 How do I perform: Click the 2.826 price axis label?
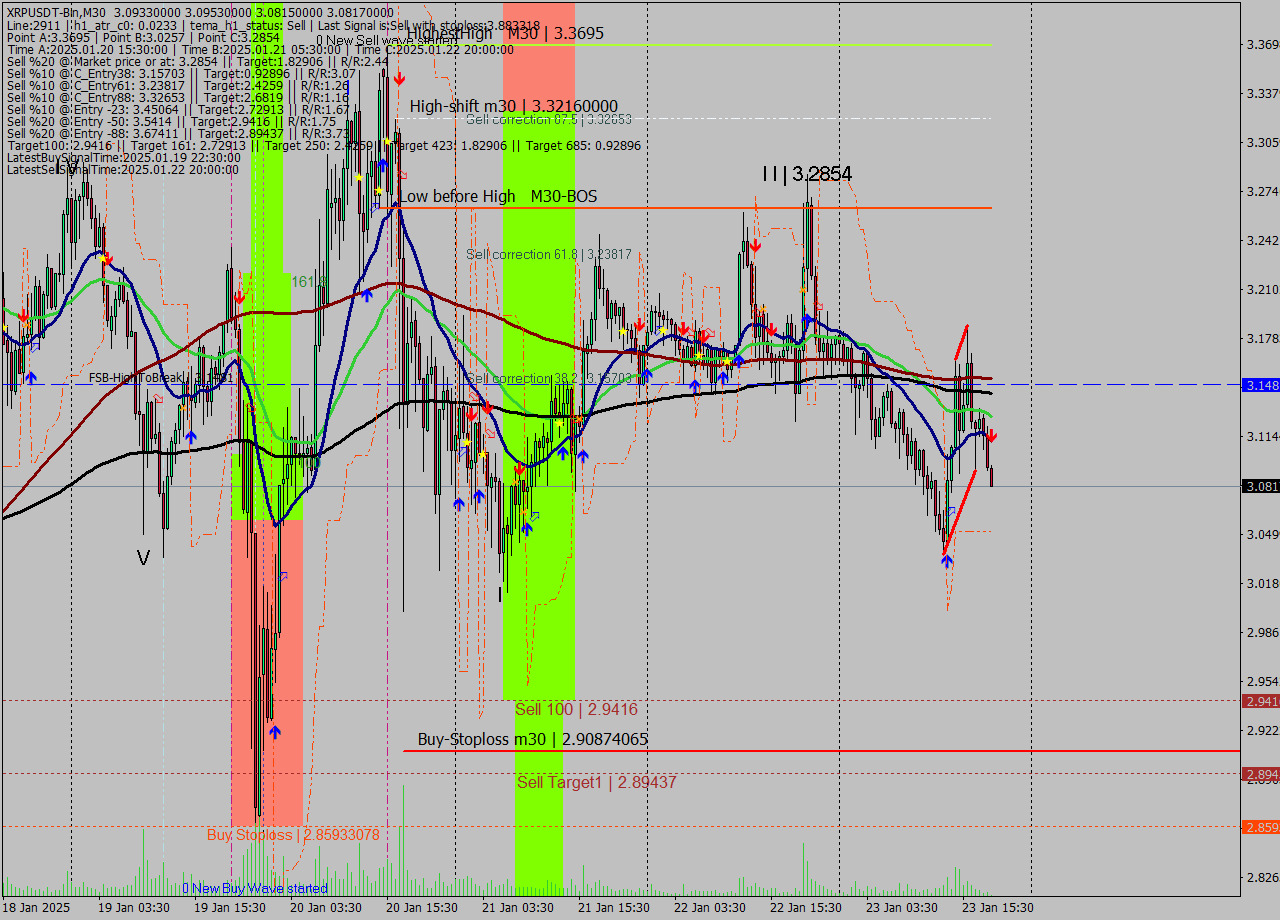point(1261,877)
